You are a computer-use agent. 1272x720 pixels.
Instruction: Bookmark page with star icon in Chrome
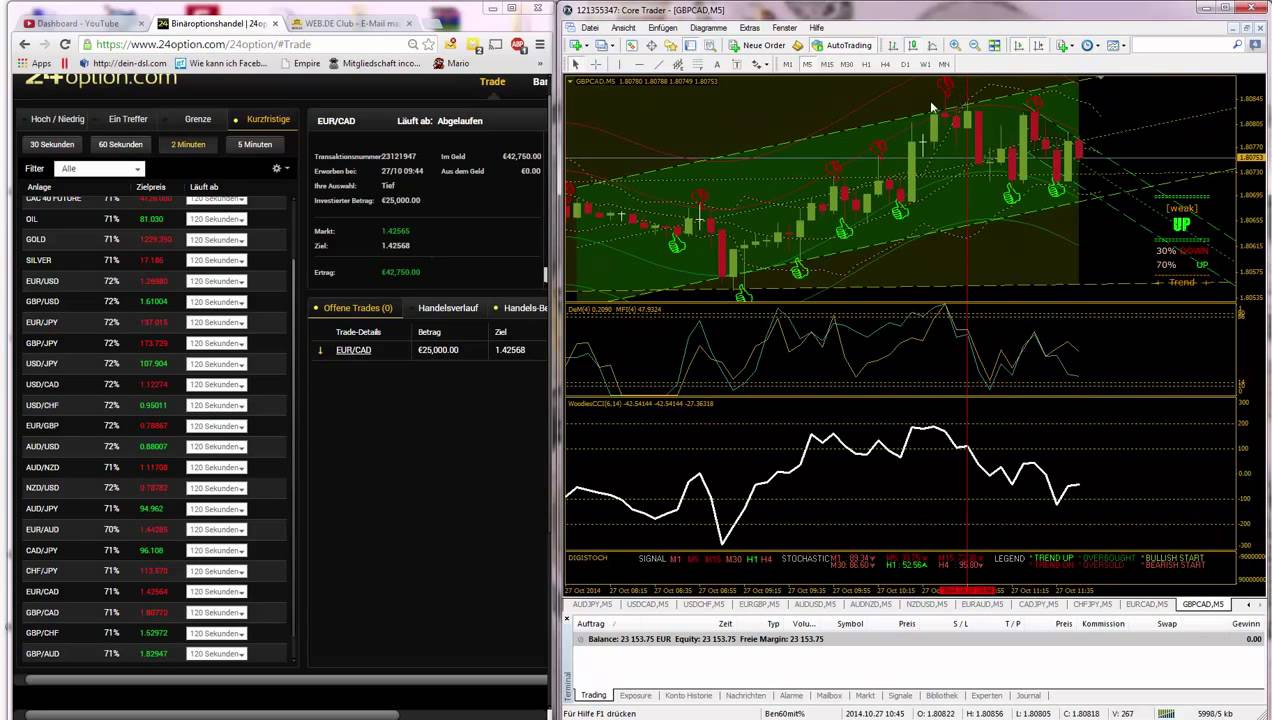point(429,44)
